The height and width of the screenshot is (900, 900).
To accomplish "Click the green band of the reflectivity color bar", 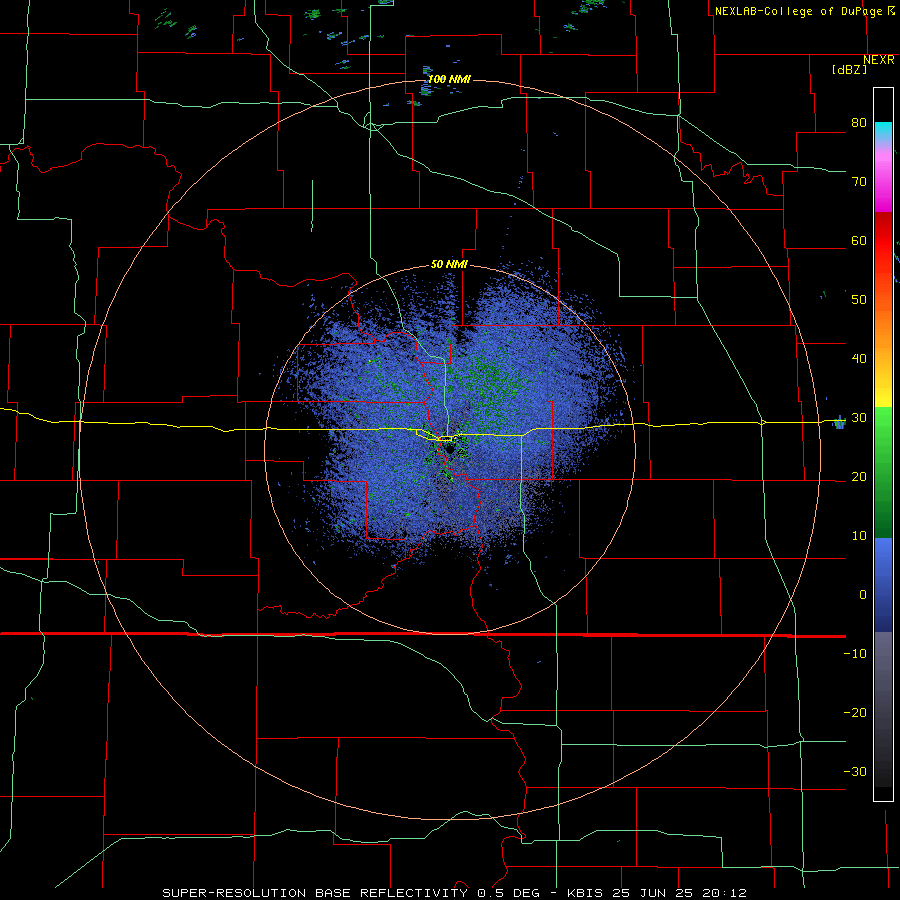I will (x=883, y=473).
